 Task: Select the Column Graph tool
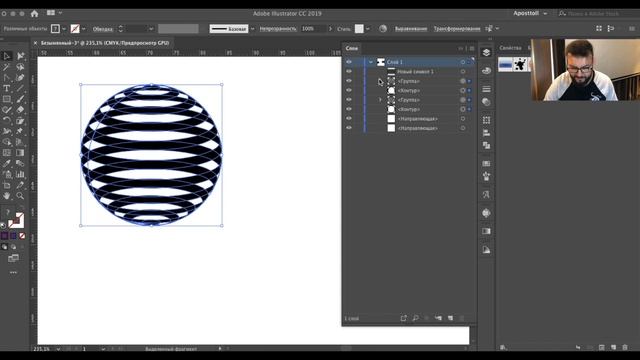coord(20,174)
